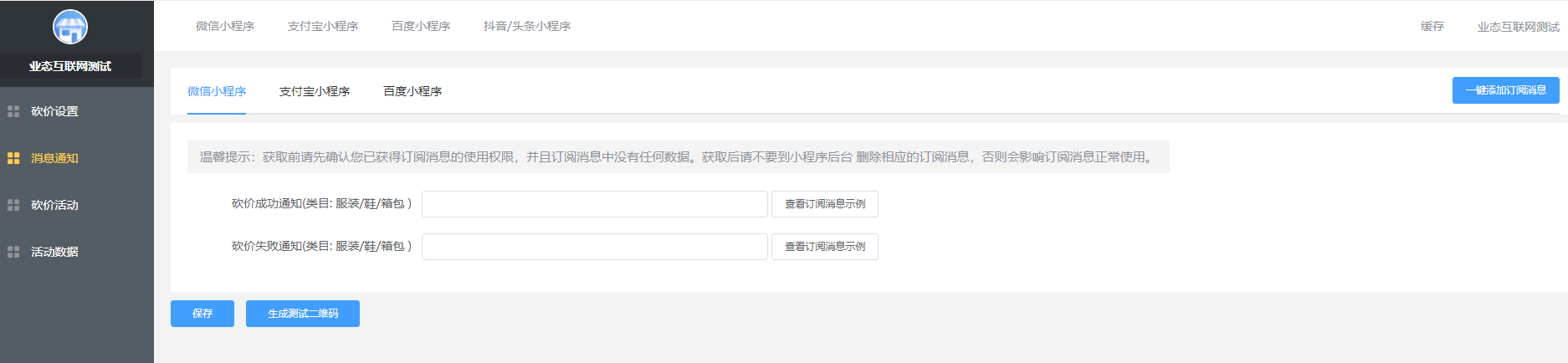This screenshot has width=1568, height=363.
Task: Click the 砍价失败通知 field label
Action: pyautogui.click(x=321, y=246)
